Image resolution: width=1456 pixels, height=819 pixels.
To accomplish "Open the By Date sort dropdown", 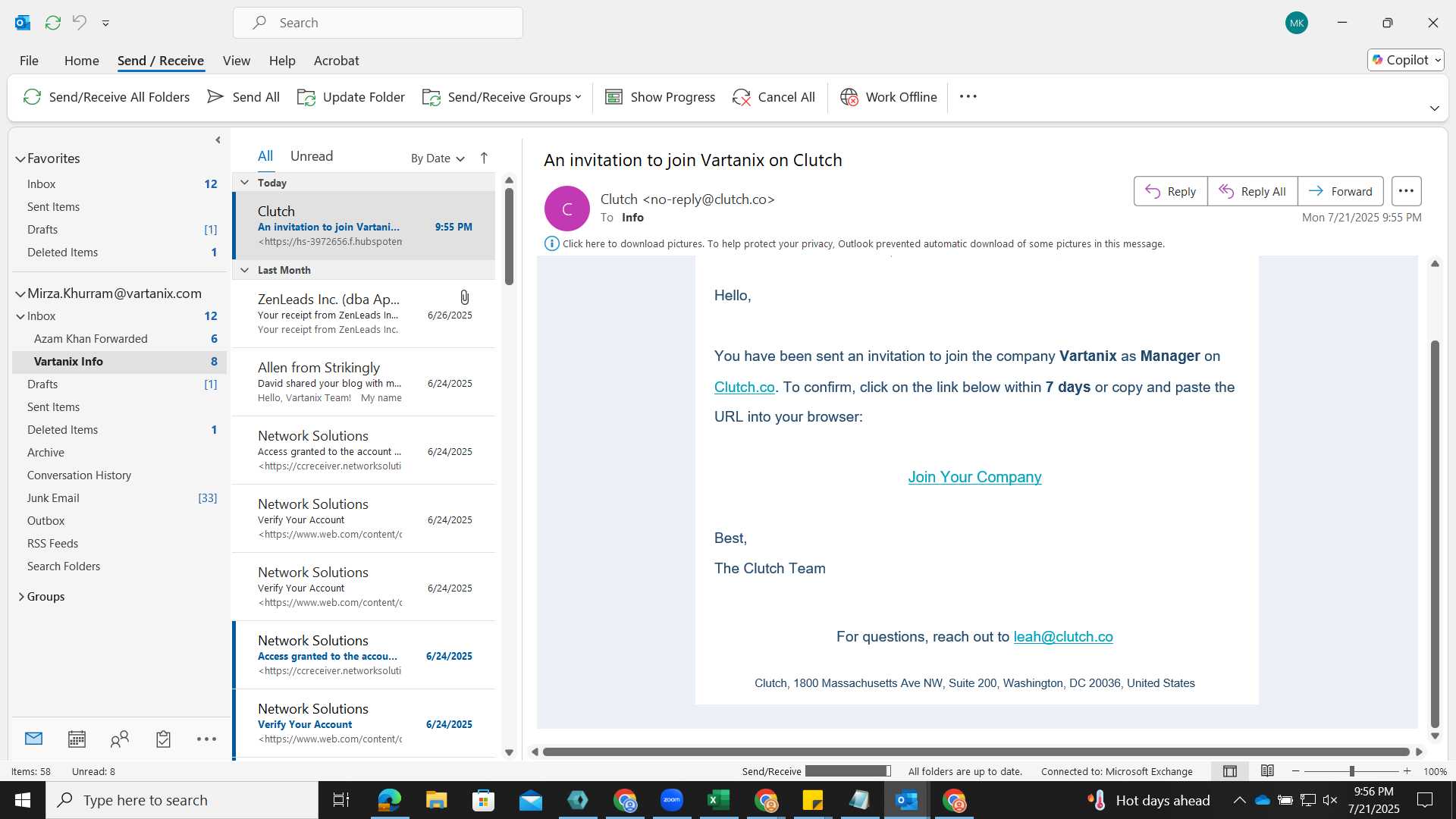I will point(438,158).
